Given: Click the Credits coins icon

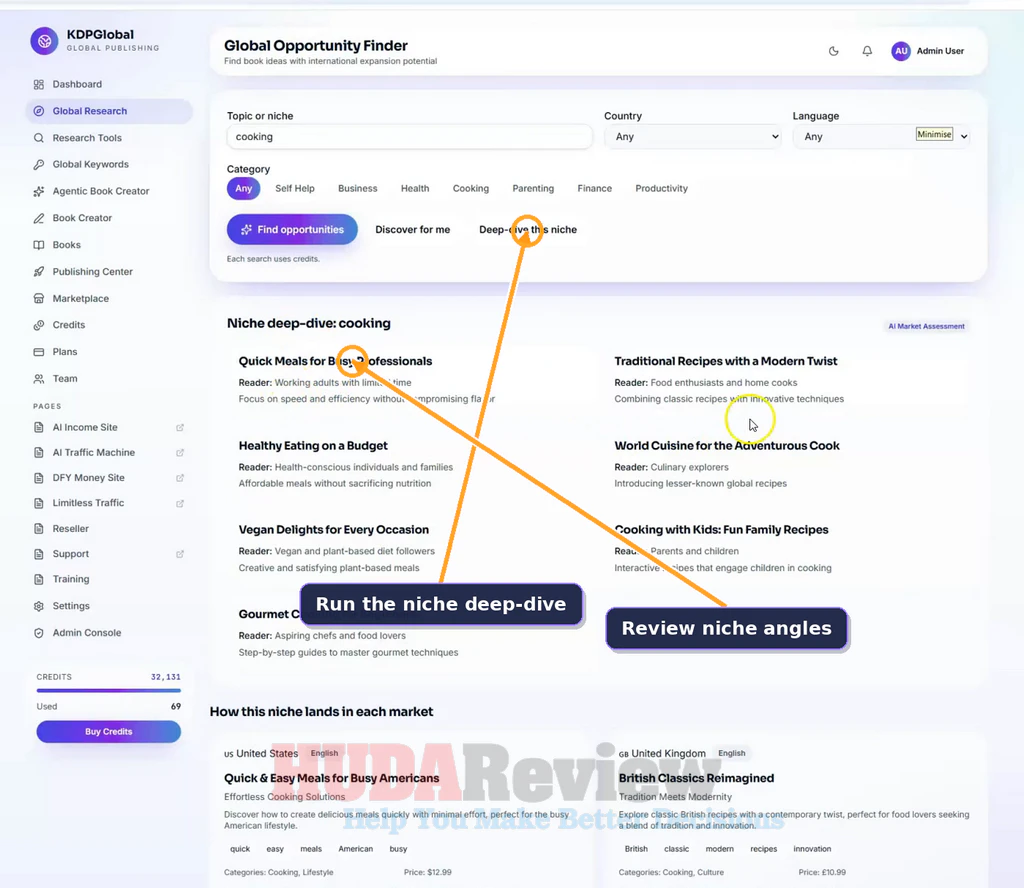Looking at the screenshot, I should (x=39, y=325).
